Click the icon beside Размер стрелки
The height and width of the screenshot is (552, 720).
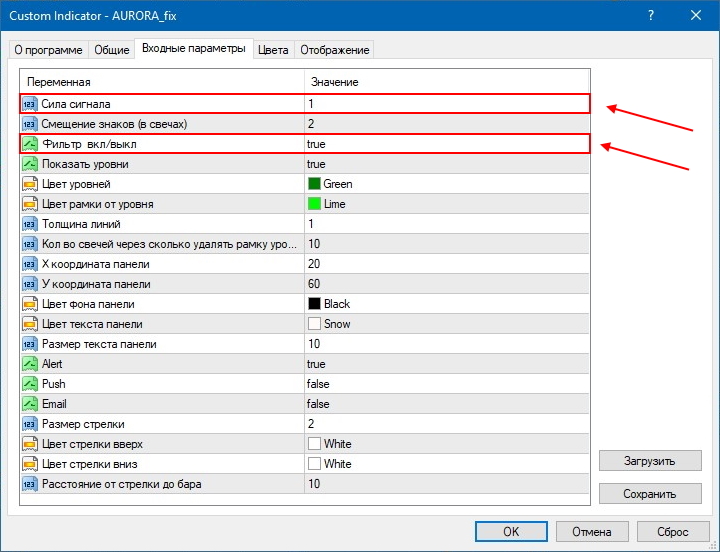[30, 424]
